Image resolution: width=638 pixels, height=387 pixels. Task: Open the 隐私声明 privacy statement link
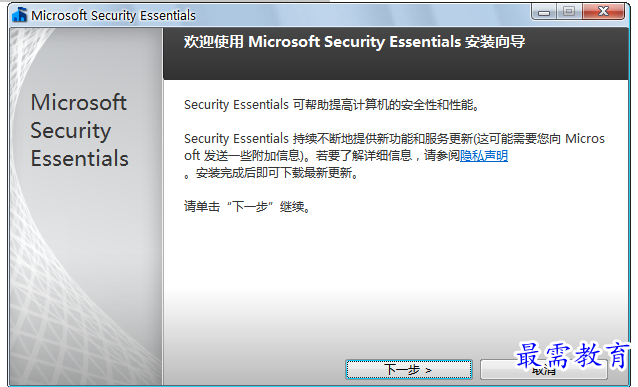484,155
